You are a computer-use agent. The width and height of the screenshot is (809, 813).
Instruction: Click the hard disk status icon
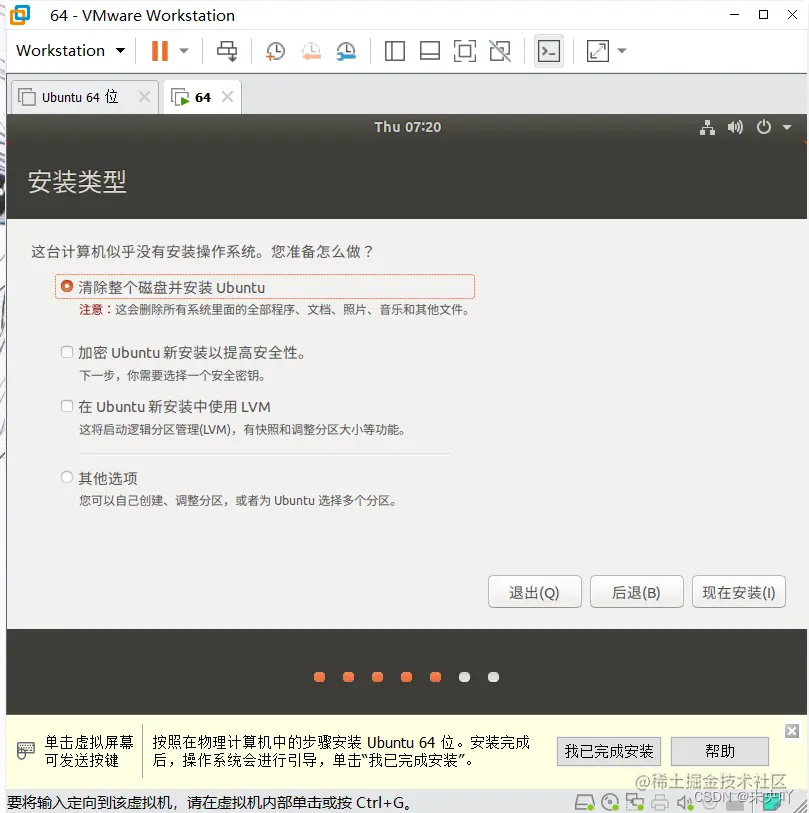point(584,803)
